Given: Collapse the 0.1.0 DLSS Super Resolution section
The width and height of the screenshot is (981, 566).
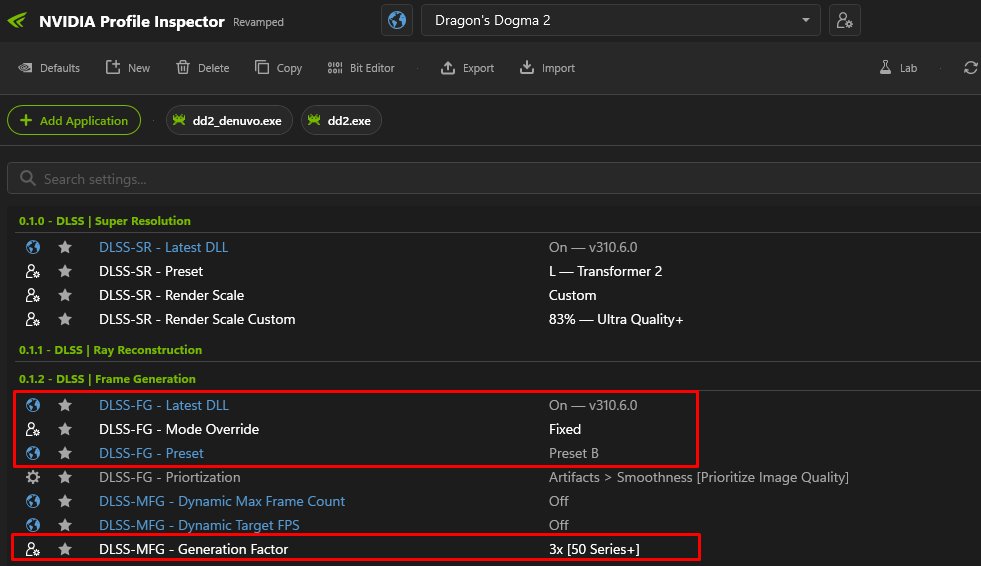Looking at the screenshot, I should pyautogui.click(x=104, y=221).
